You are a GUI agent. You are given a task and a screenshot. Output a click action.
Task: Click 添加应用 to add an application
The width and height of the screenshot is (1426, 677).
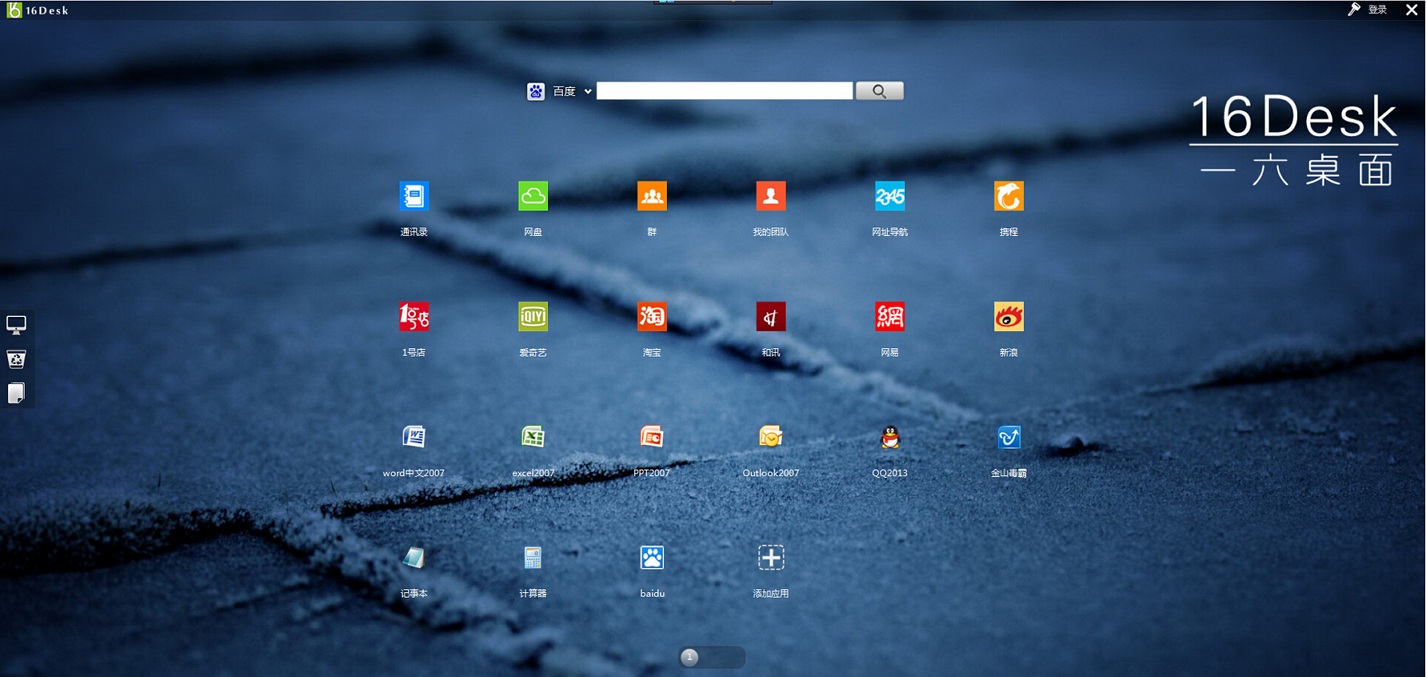[770, 557]
